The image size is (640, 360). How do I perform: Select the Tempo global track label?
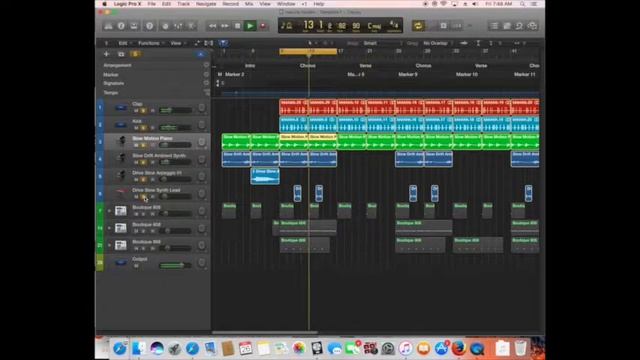[111, 93]
